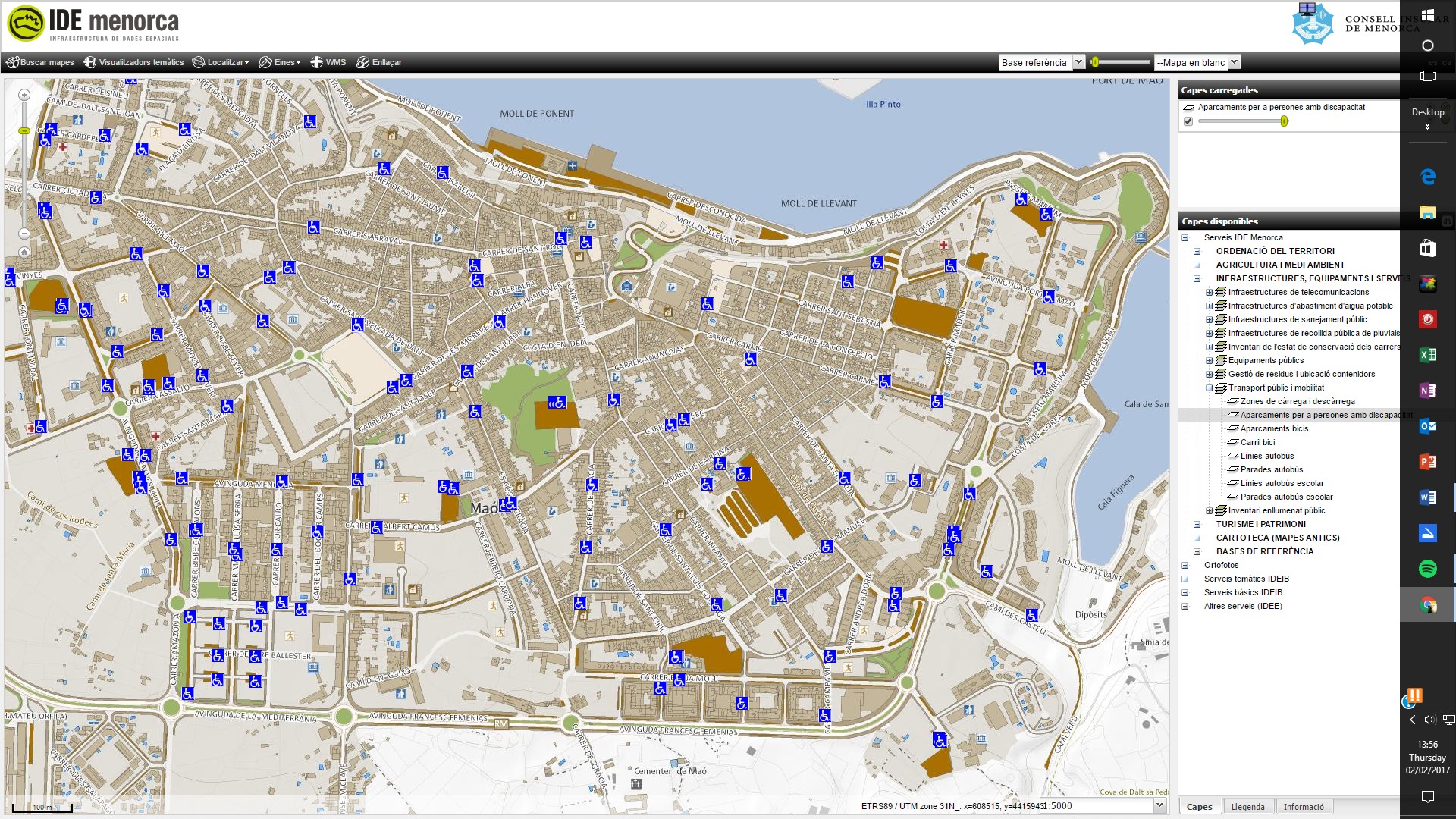The height and width of the screenshot is (819, 1456).
Task: Switch to the Llegenda tab
Action: (x=1247, y=806)
